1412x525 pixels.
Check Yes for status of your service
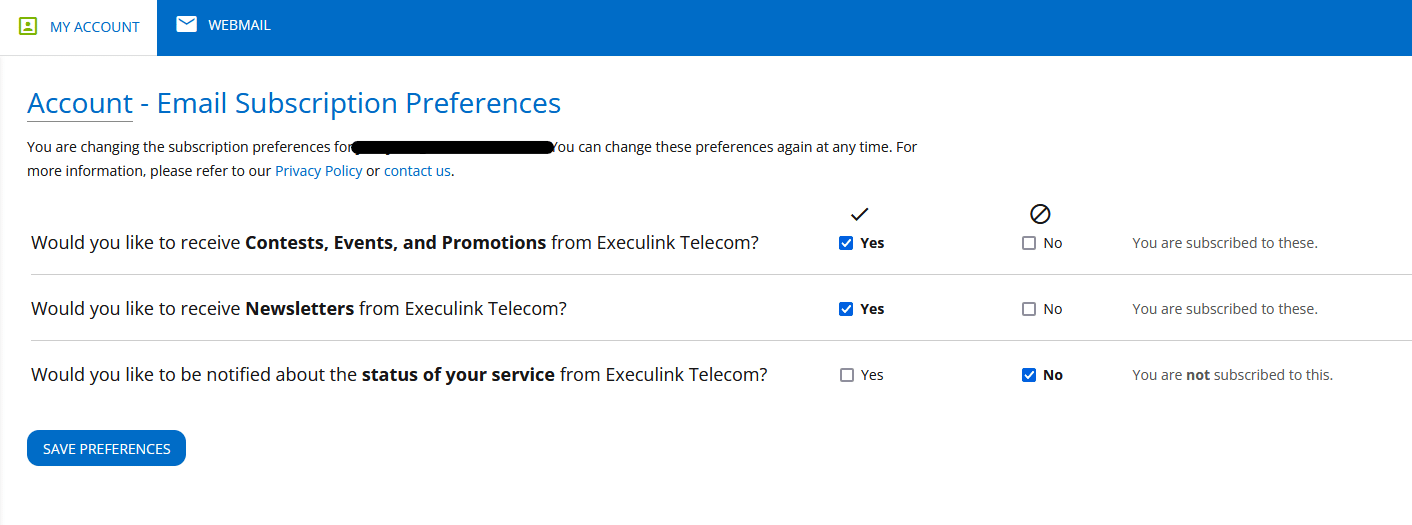847,375
